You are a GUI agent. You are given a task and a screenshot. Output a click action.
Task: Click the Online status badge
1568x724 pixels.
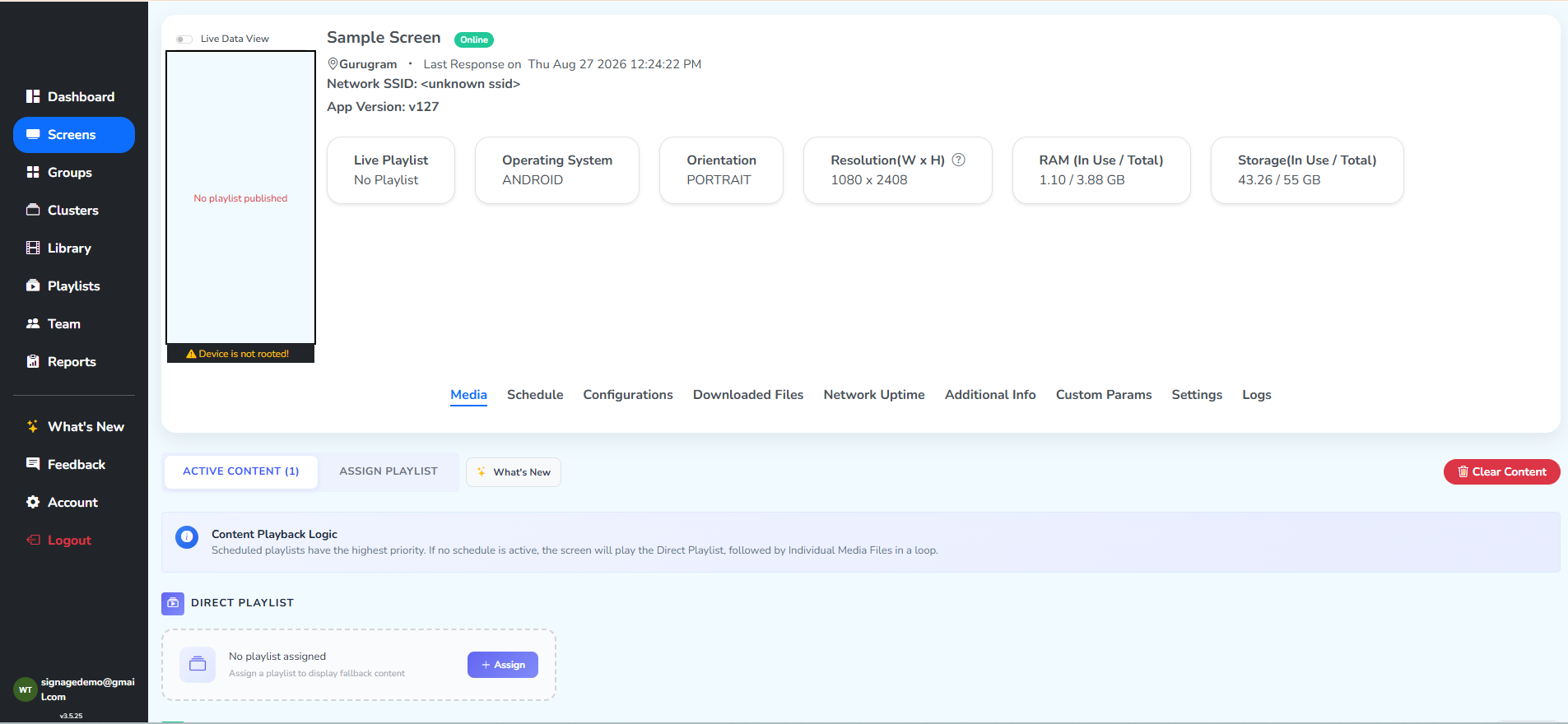(x=474, y=39)
